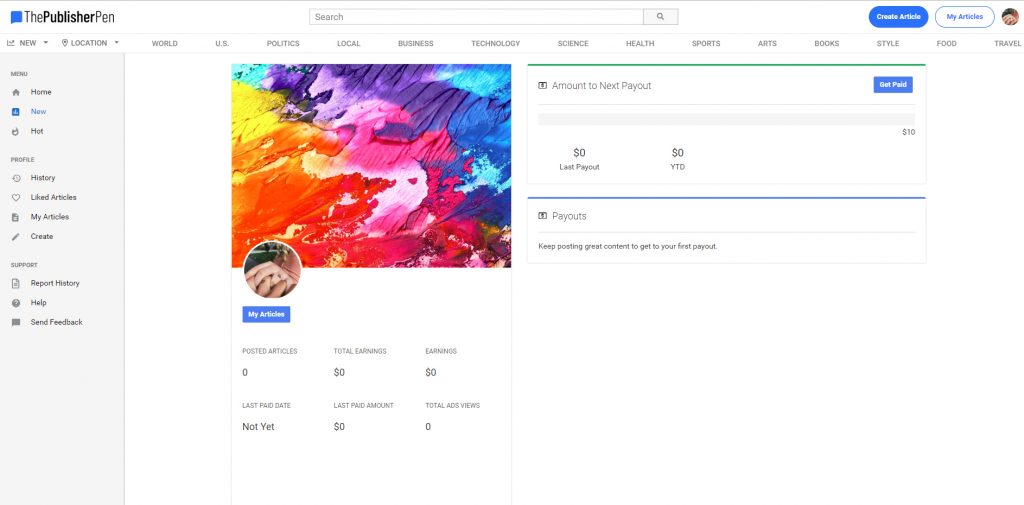Open user avatar menu in header

(x=1010, y=17)
